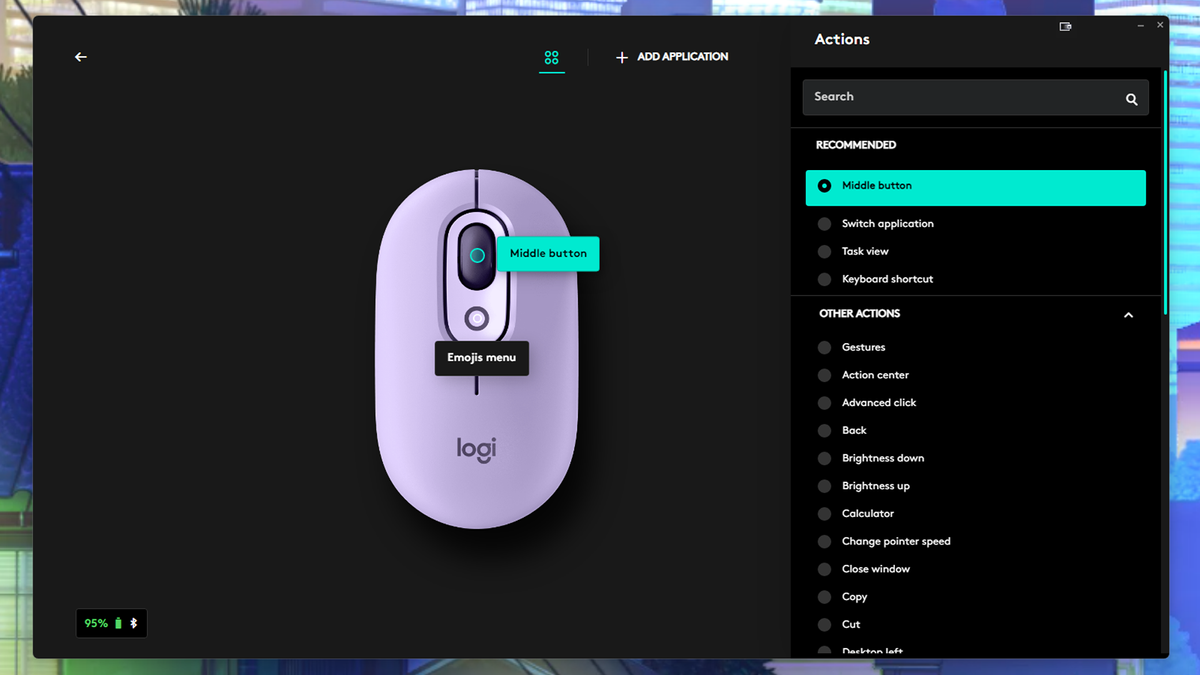Select the Calculator action
Screen dimensions: 1200x675
[x=866, y=513]
